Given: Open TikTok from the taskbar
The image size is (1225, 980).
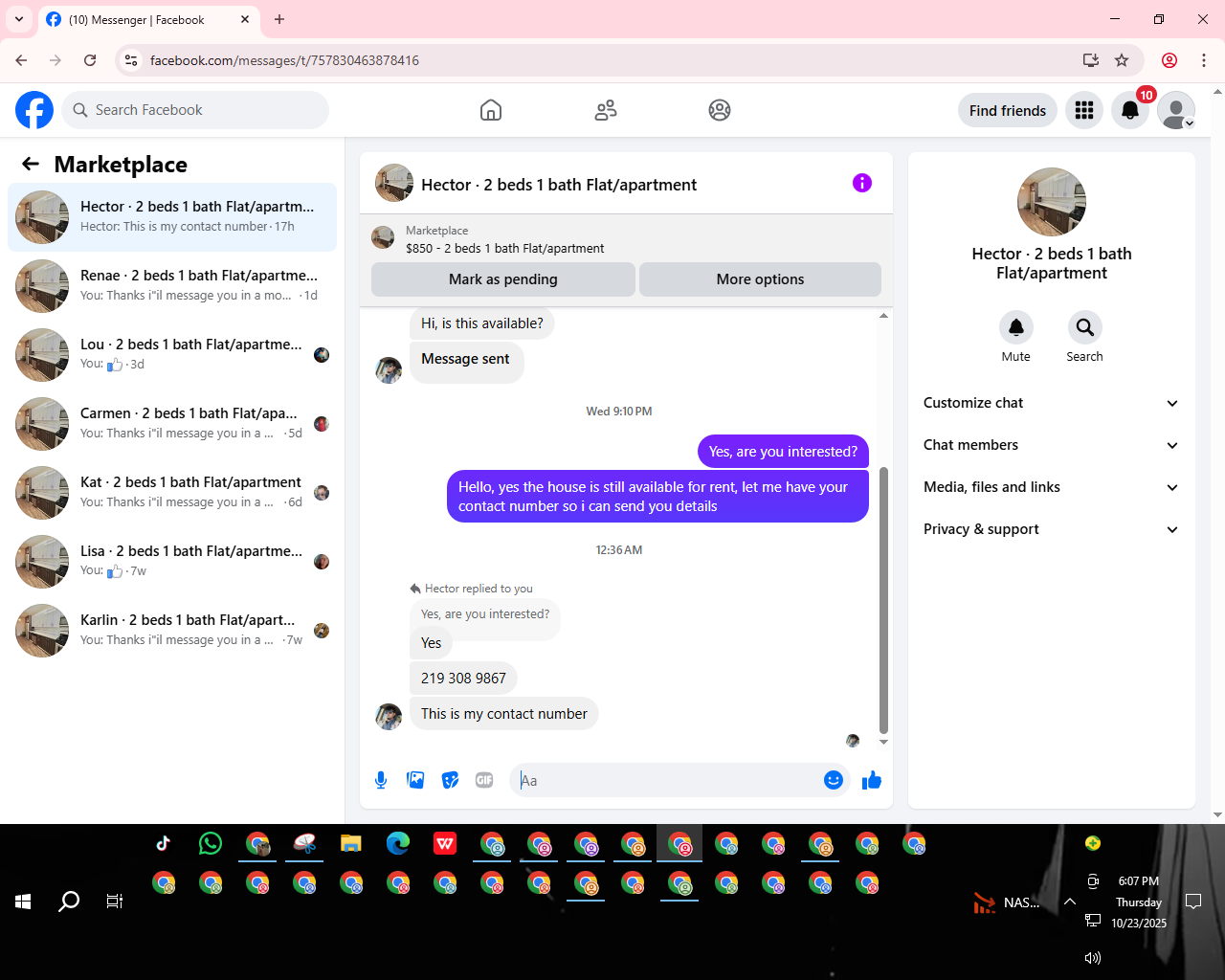Looking at the screenshot, I should click(164, 843).
